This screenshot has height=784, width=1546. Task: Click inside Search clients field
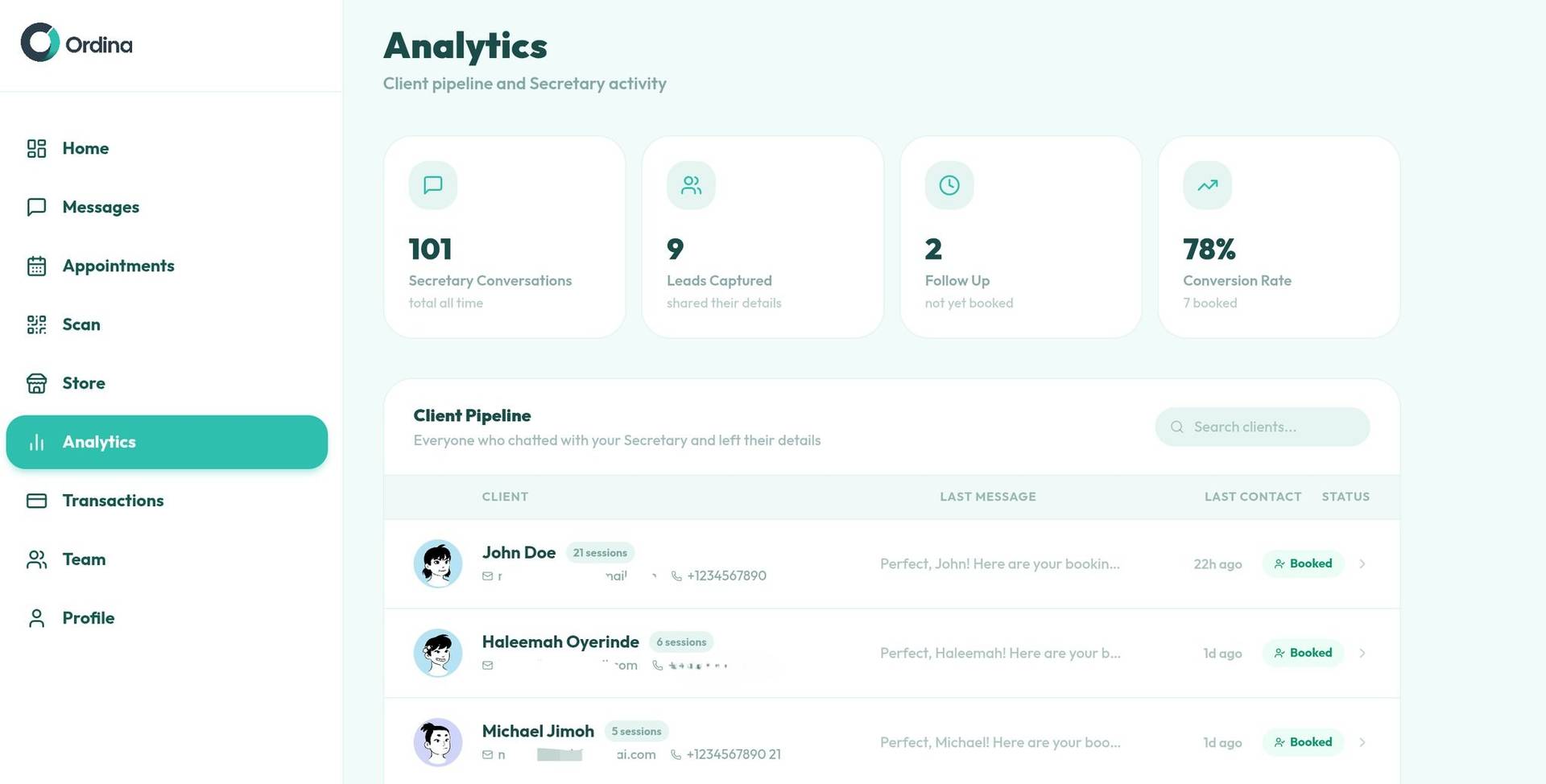pos(1262,427)
